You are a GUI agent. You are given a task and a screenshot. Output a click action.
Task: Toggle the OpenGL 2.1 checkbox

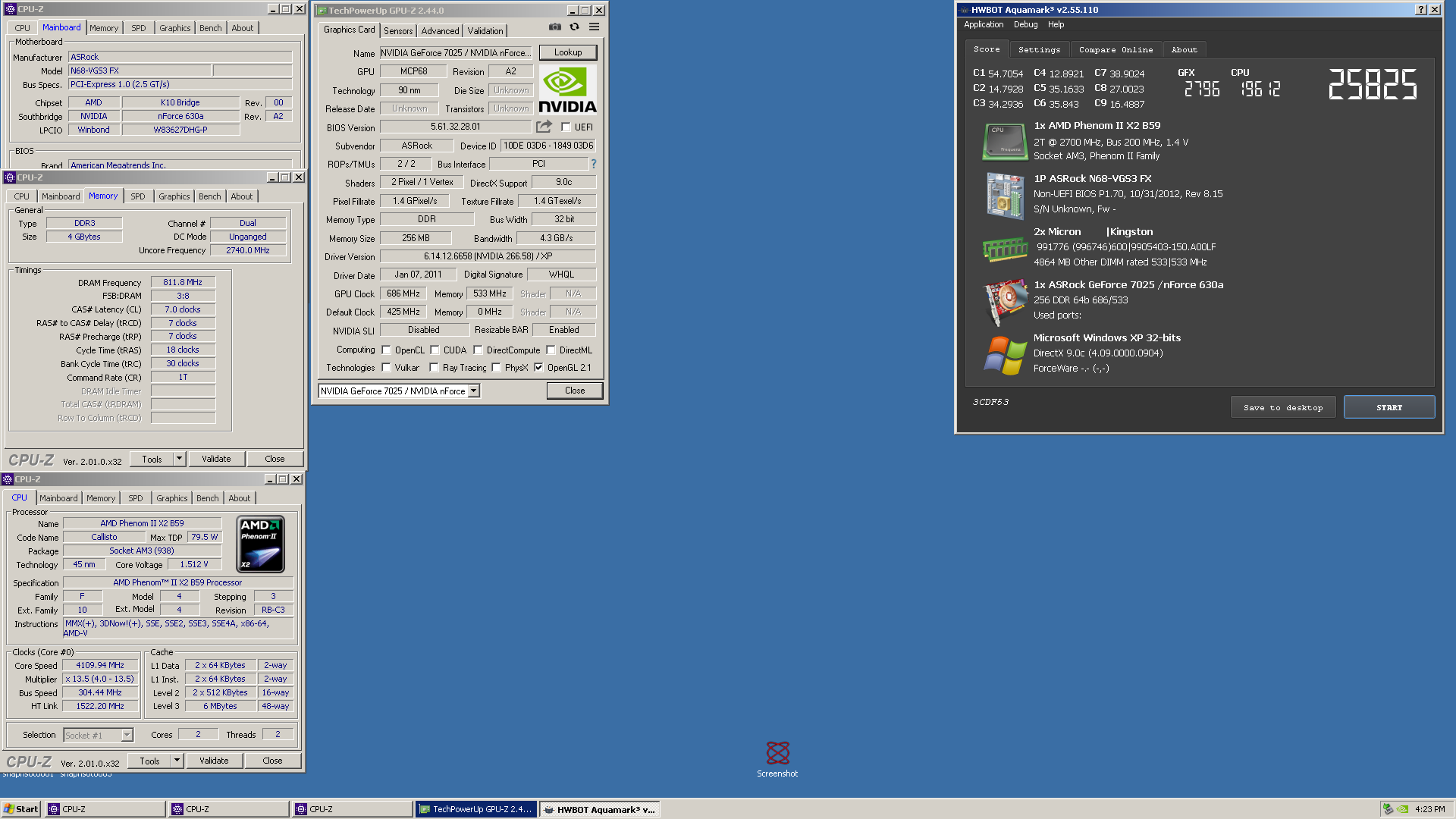pyautogui.click(x=539, y=368)
